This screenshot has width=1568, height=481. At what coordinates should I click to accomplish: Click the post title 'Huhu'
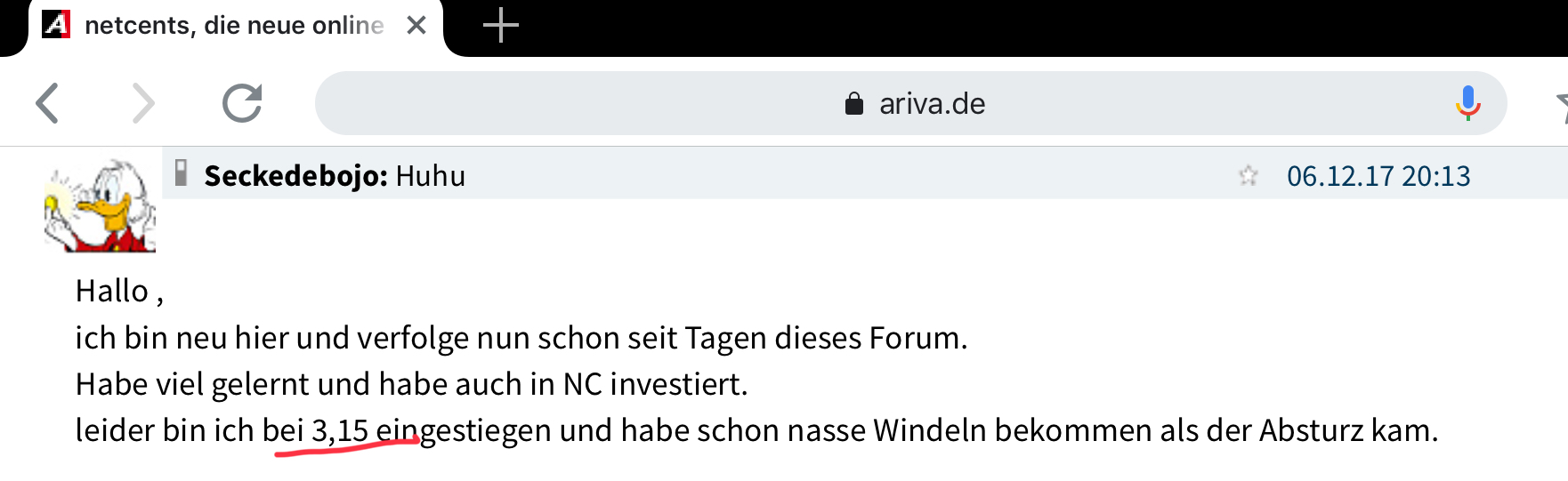click(x=431, y=176)
